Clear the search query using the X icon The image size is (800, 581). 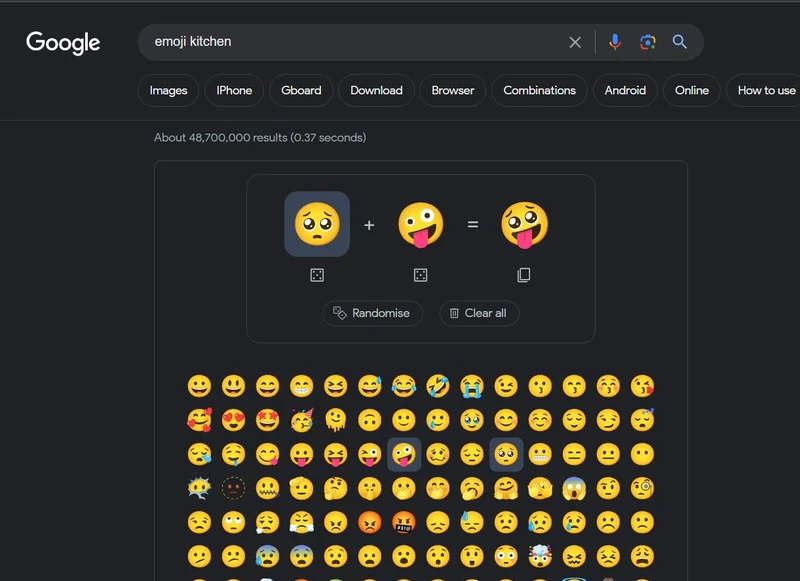click(x=575, y=42)
